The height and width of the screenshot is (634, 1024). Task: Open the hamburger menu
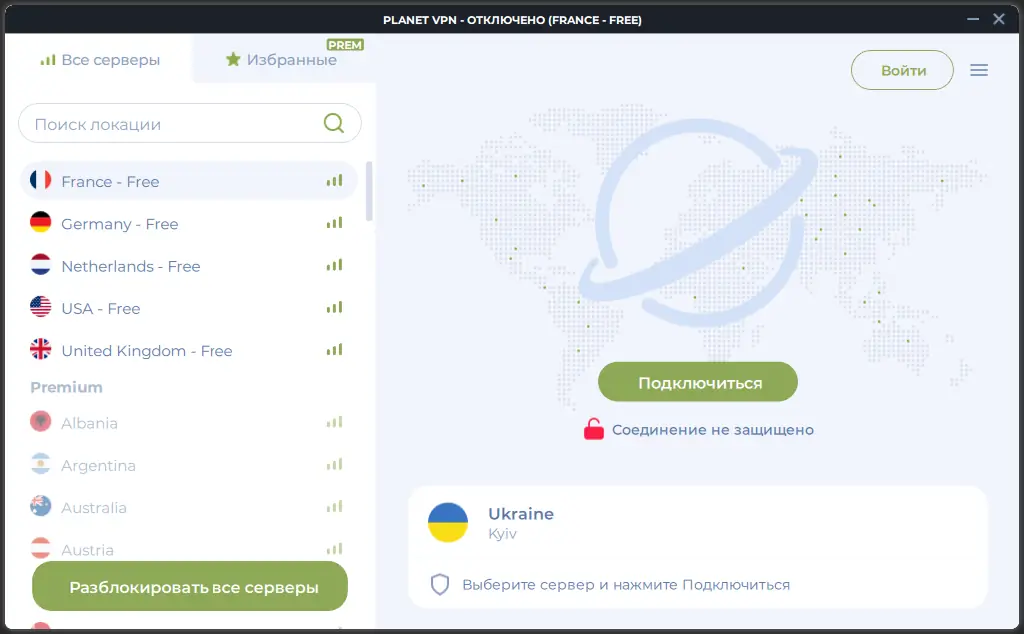[978, 70]
